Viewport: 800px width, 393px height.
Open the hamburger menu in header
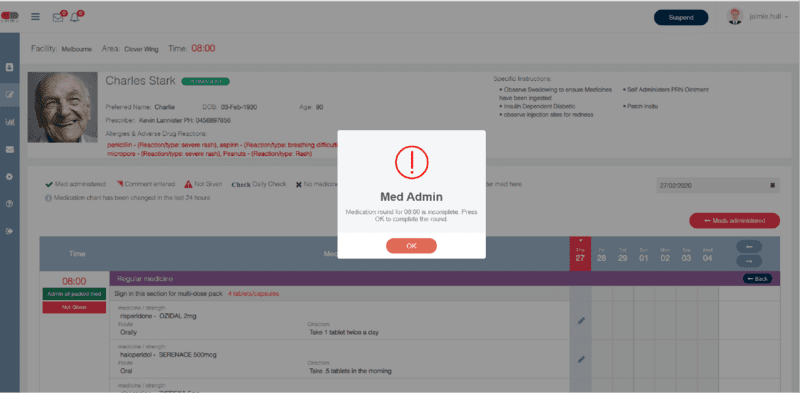click(x=35, y=16)
